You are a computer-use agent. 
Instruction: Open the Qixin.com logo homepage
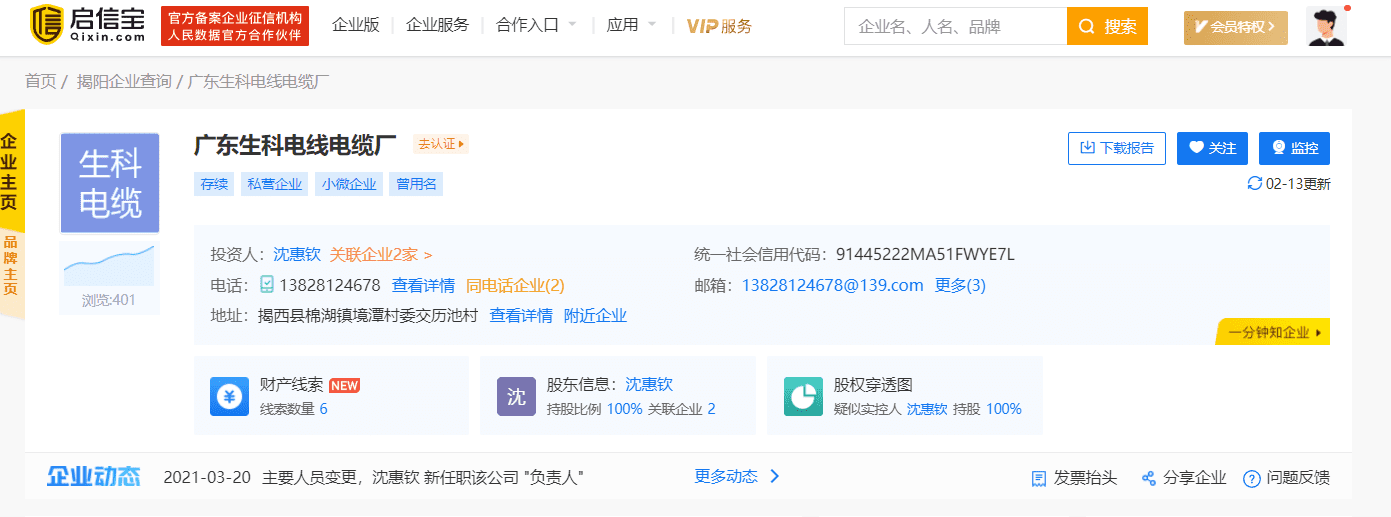(88, 25)
